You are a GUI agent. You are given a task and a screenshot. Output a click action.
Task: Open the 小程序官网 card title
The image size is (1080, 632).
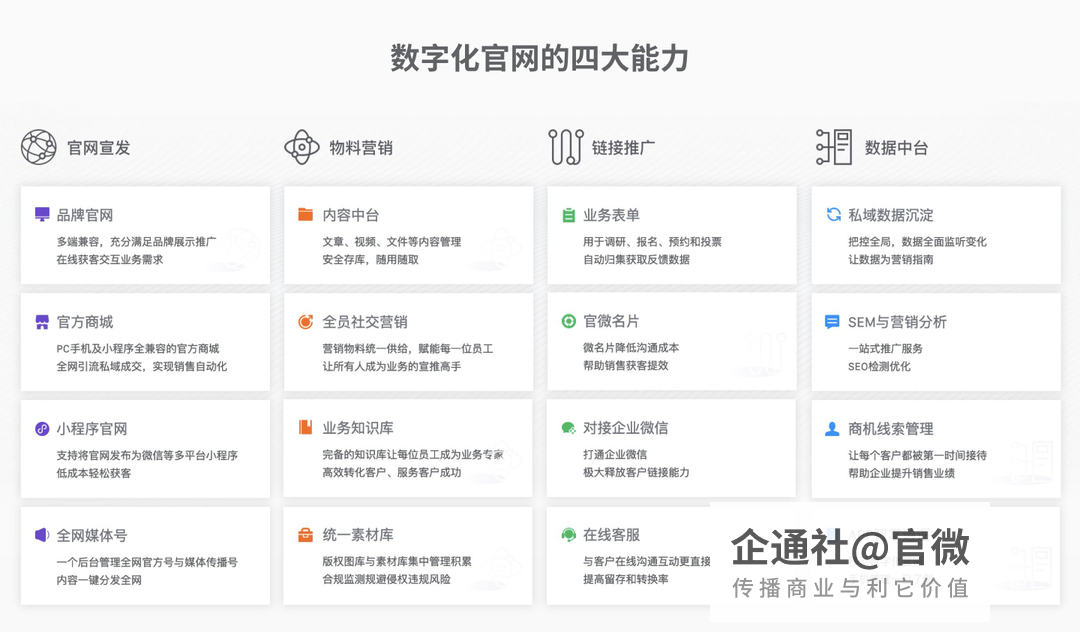pos(92,429)
